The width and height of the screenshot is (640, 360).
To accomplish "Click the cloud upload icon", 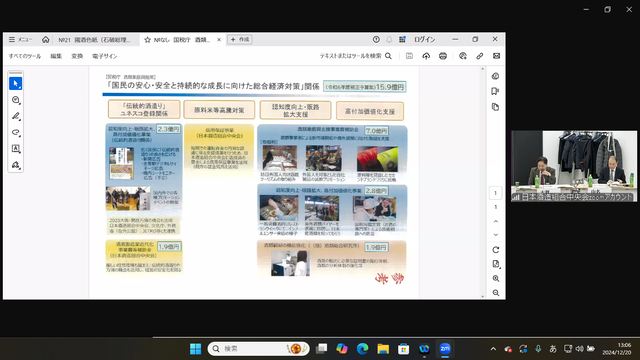I will pyautogui.click(x=426, y=56).
